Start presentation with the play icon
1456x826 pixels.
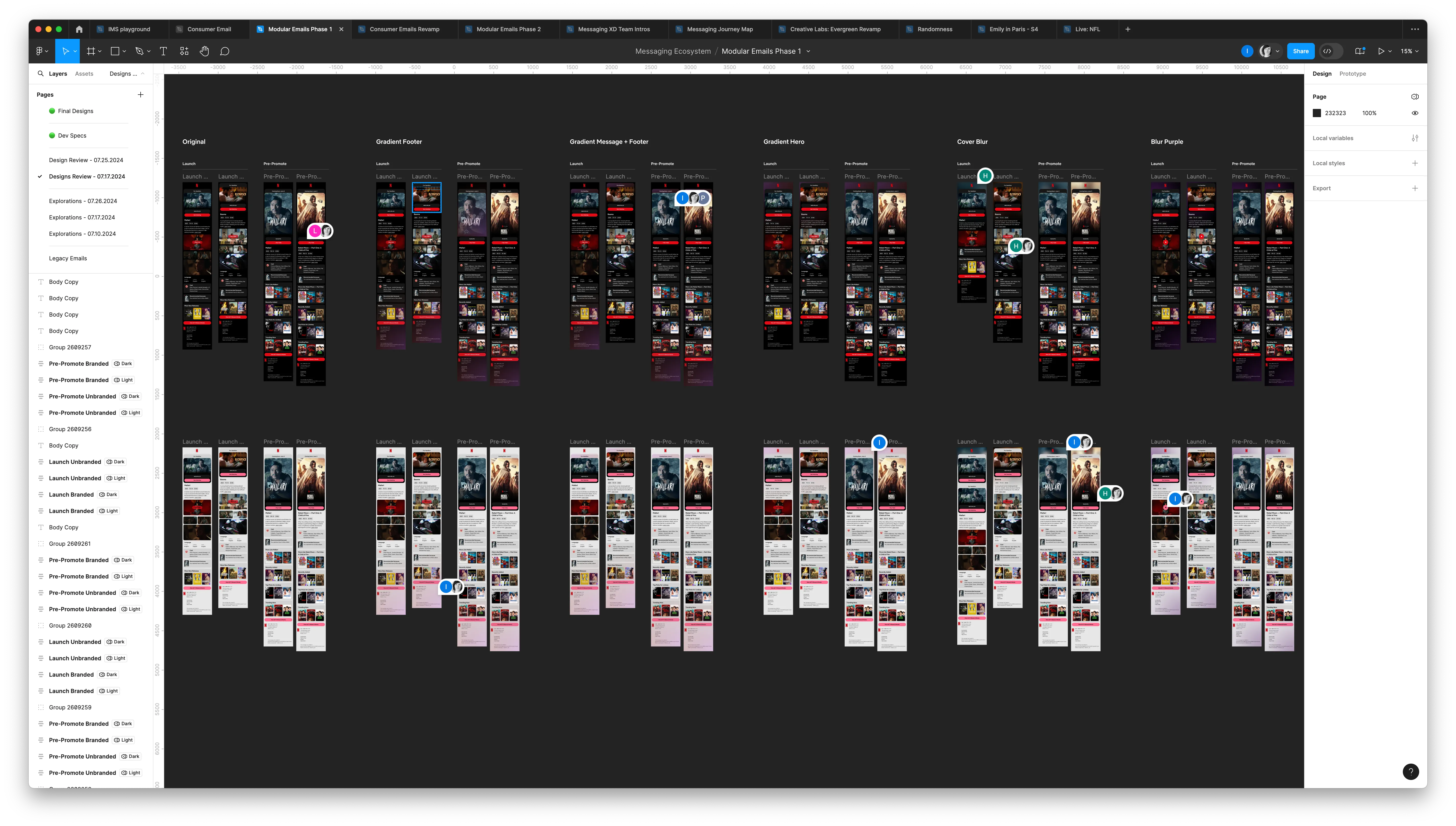[x=1381, y=51]
